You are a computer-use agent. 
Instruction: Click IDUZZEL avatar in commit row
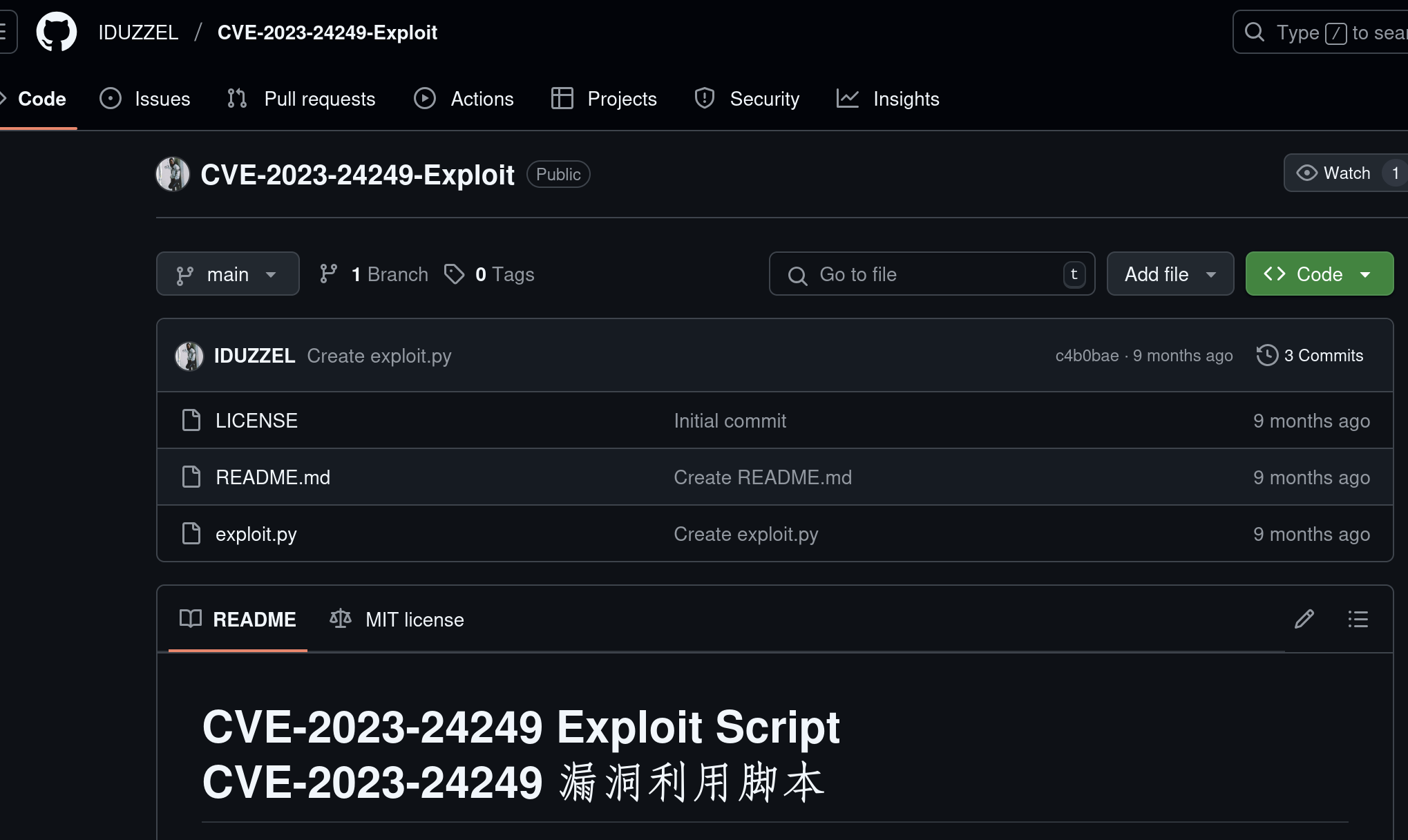coord(189,356)
